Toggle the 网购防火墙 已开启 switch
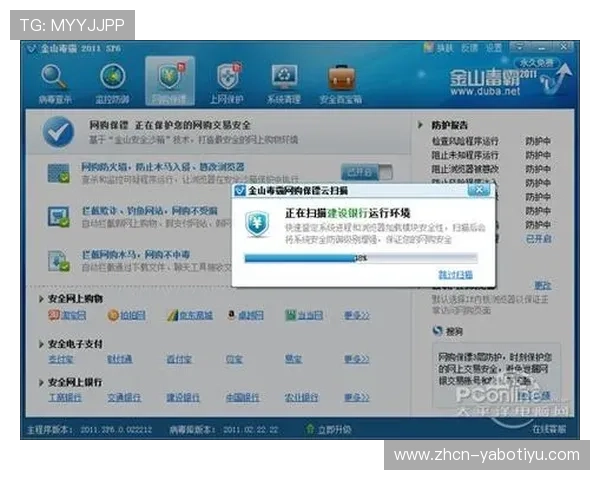This screenshot has height=480, width=600. coord(367,172)
